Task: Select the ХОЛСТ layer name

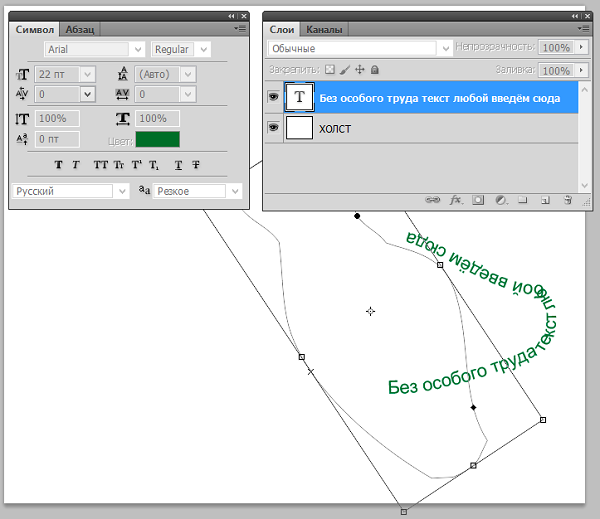Action: 335,129
